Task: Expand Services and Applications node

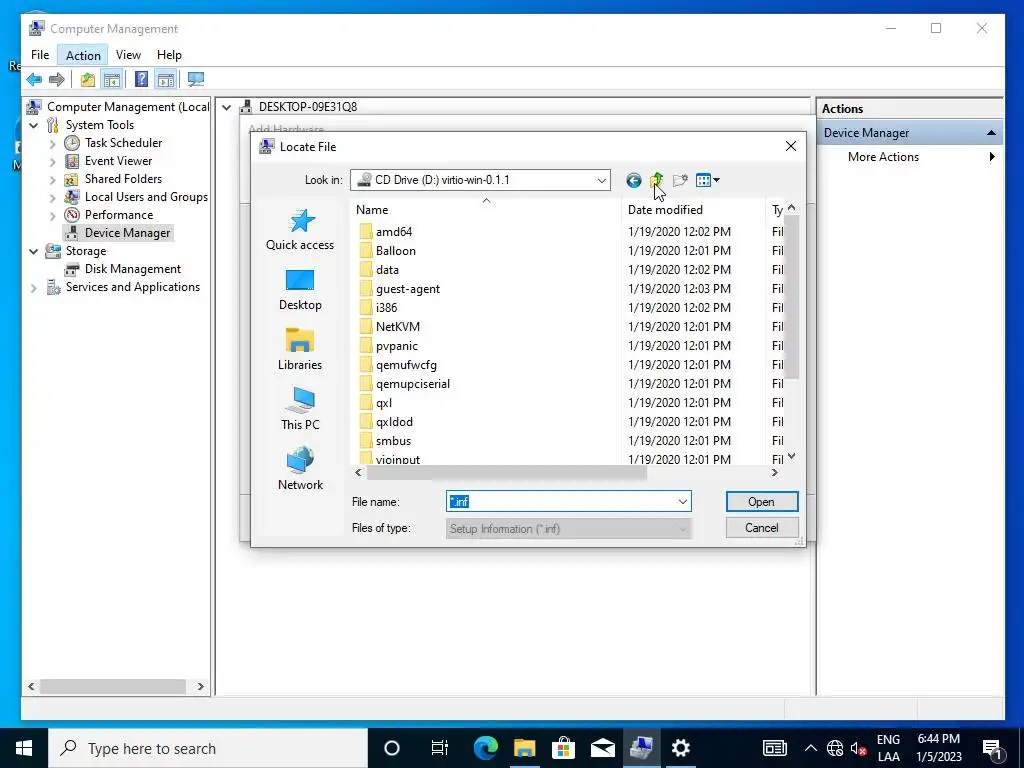Action: point(34,287)
